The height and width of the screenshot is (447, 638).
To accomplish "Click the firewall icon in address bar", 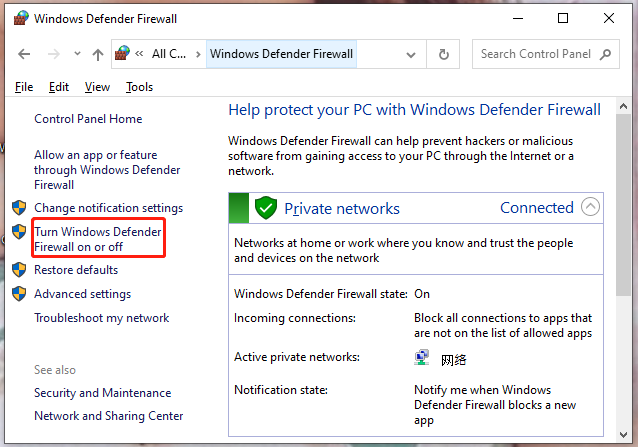I will tap(124, 54).
